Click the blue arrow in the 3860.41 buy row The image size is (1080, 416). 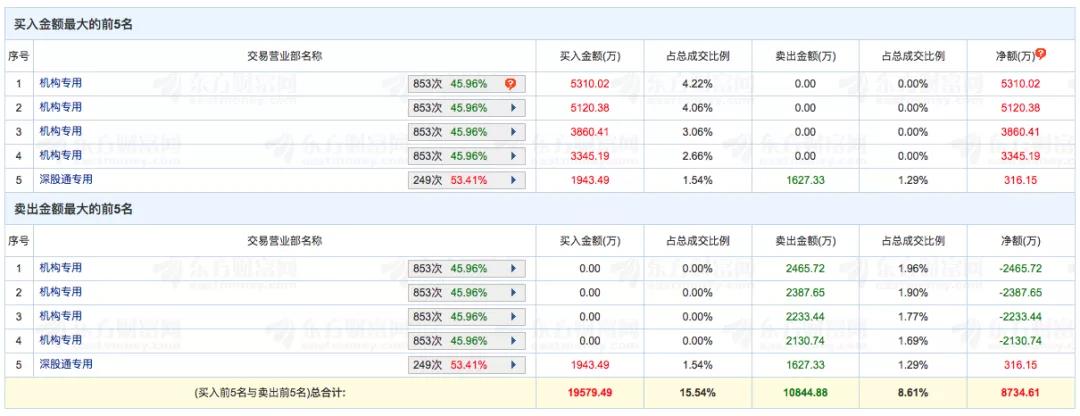[x=513, y=131]
